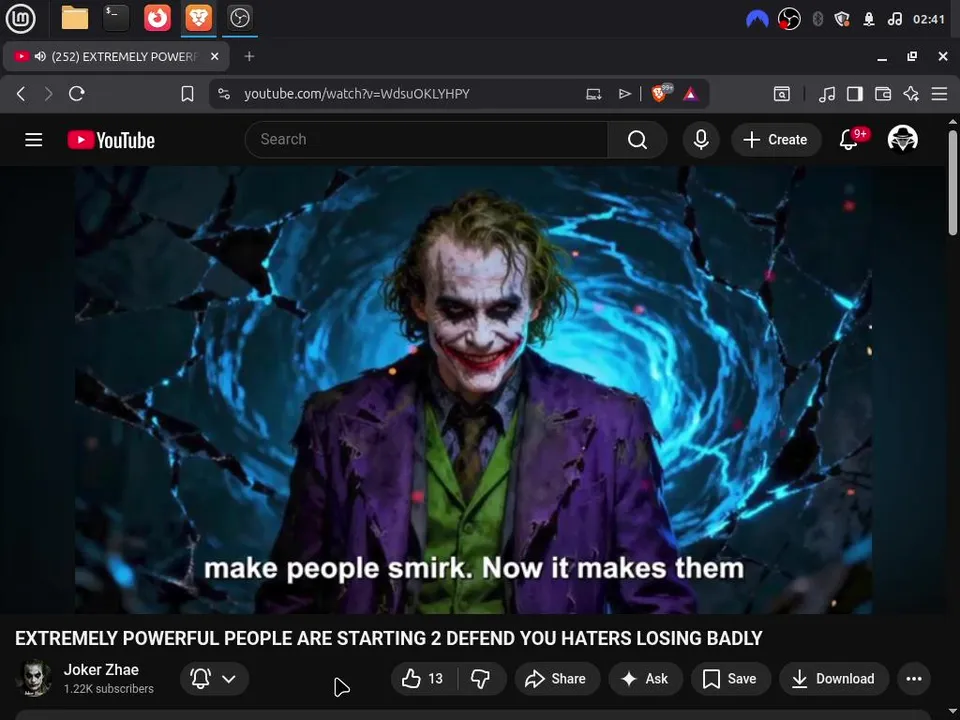Open the security shield tray icon
The width and height of the screenshot is (960, 720).
pos(842,20)
